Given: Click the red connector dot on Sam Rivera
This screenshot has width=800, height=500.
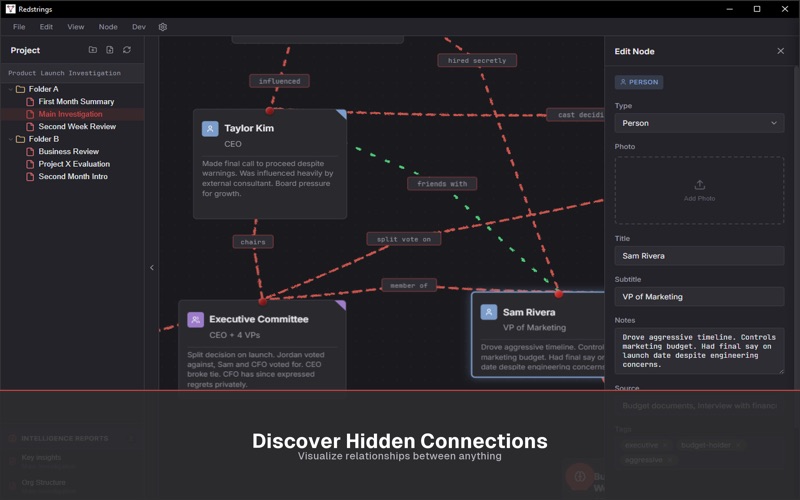Looking at the screenshot, I should coord(559,293).
